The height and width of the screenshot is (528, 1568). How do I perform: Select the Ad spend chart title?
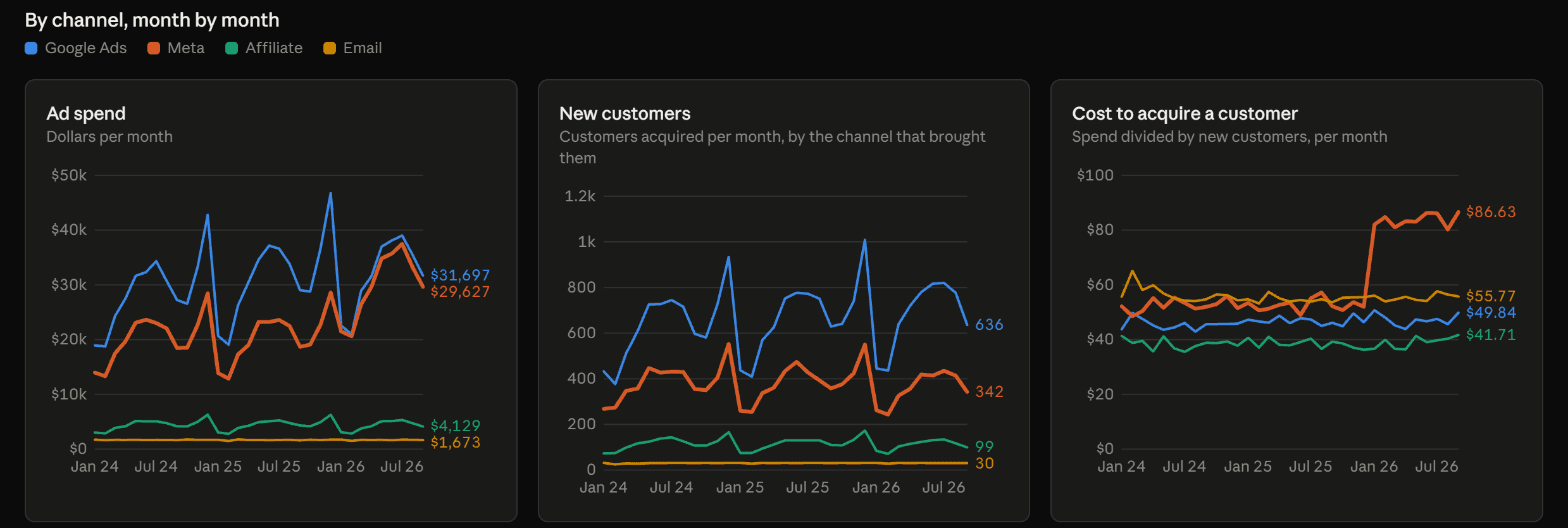coord(86,113)
